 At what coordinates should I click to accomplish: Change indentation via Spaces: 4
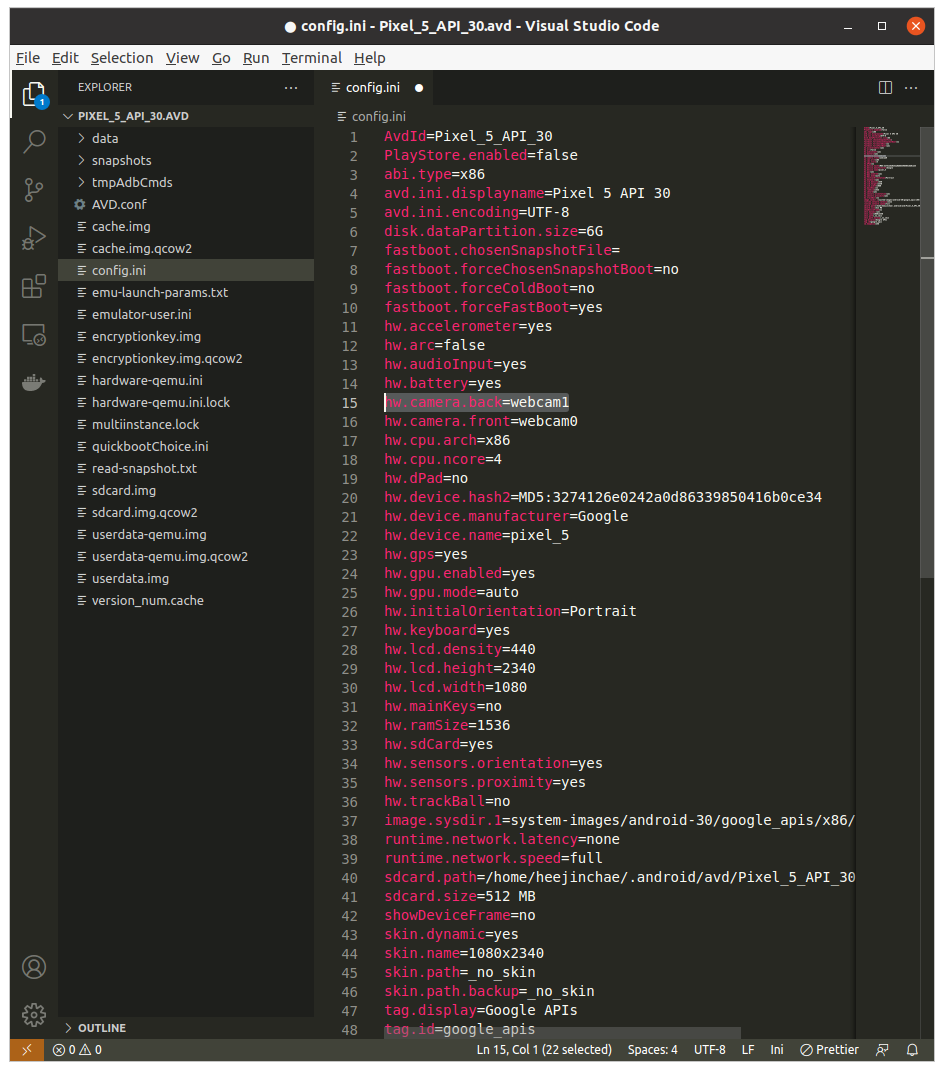(x=652, y=1050)
